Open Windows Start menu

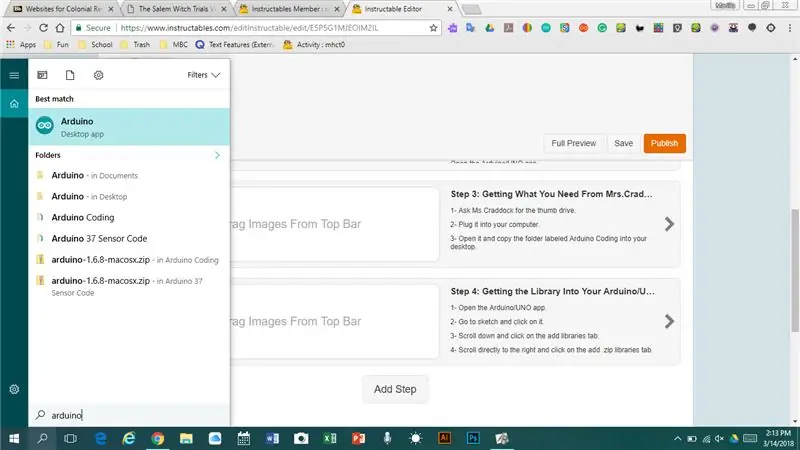pos(14,438)
